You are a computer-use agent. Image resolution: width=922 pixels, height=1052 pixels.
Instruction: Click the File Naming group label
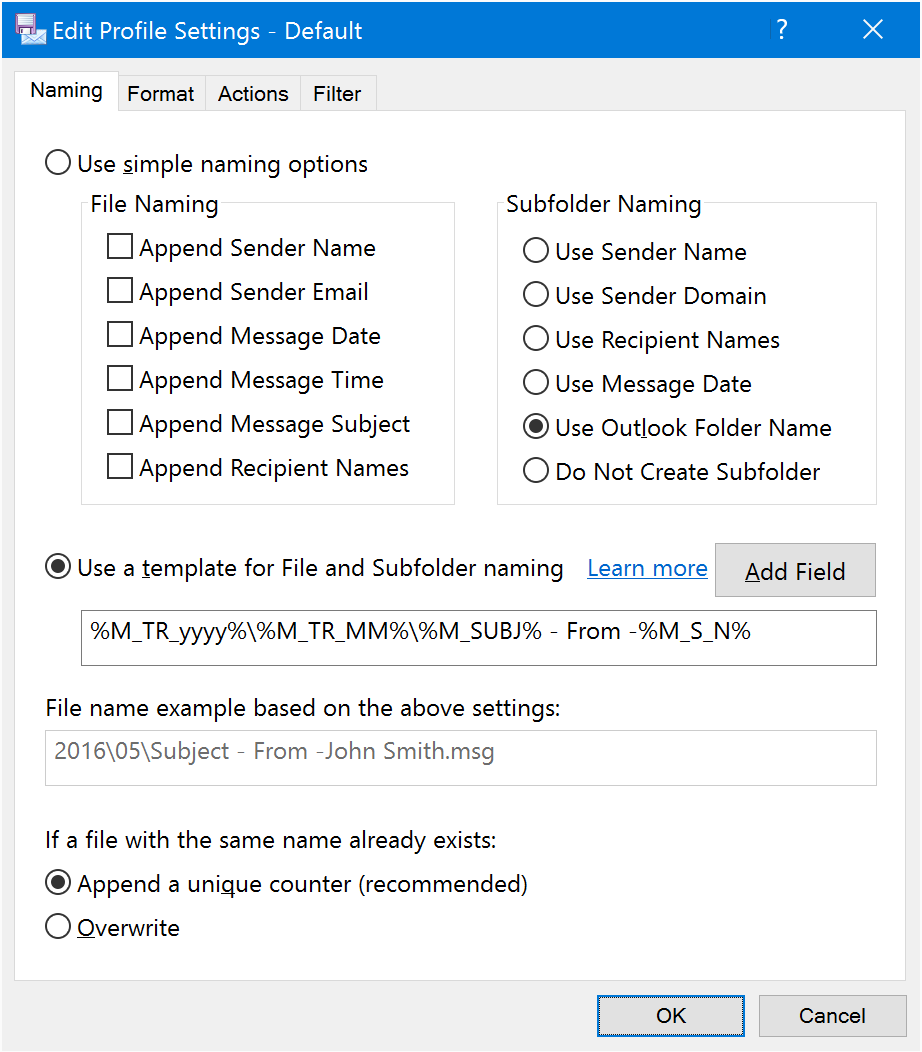(154, 204)
